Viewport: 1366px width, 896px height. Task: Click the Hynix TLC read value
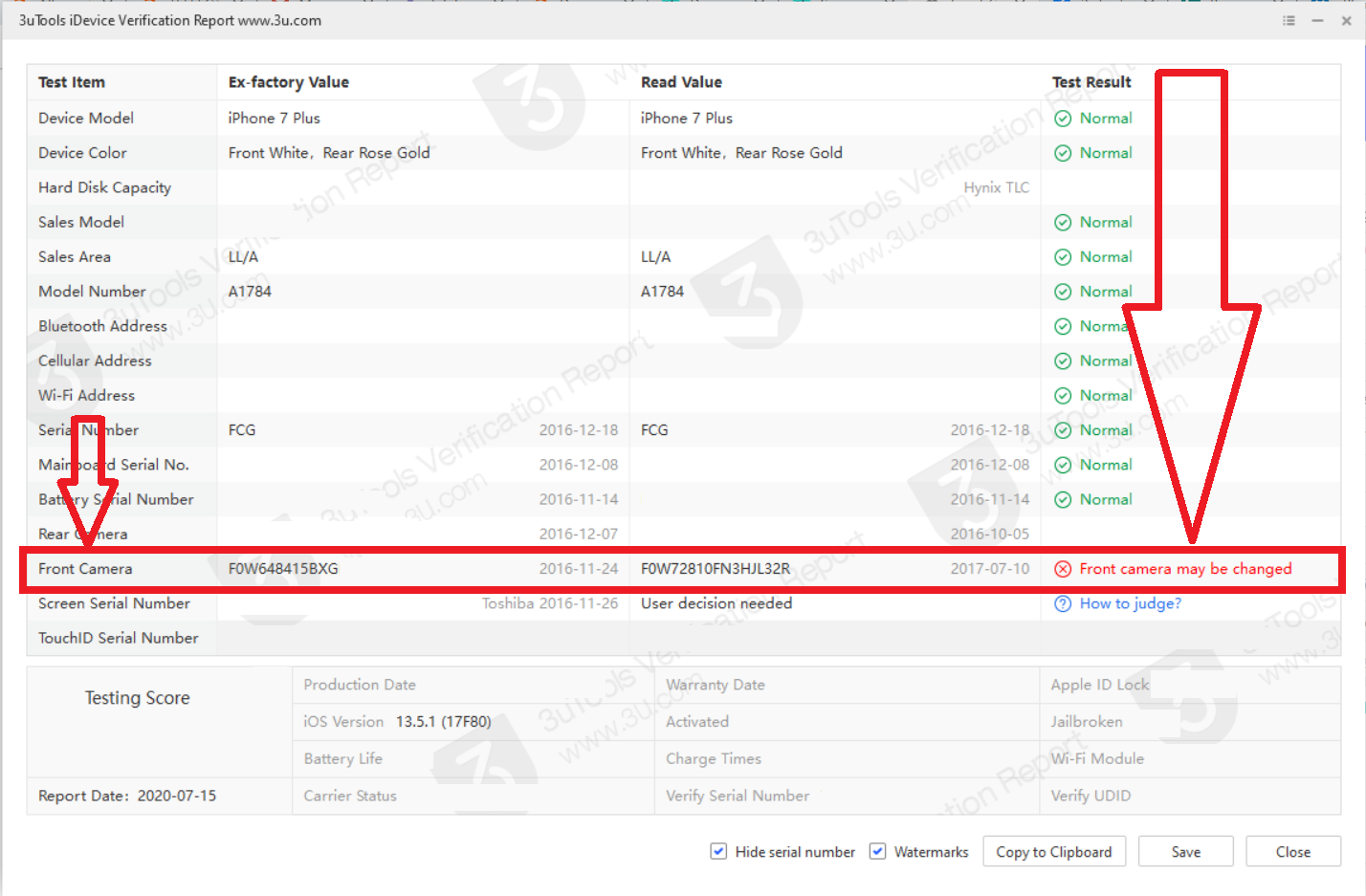997,188
